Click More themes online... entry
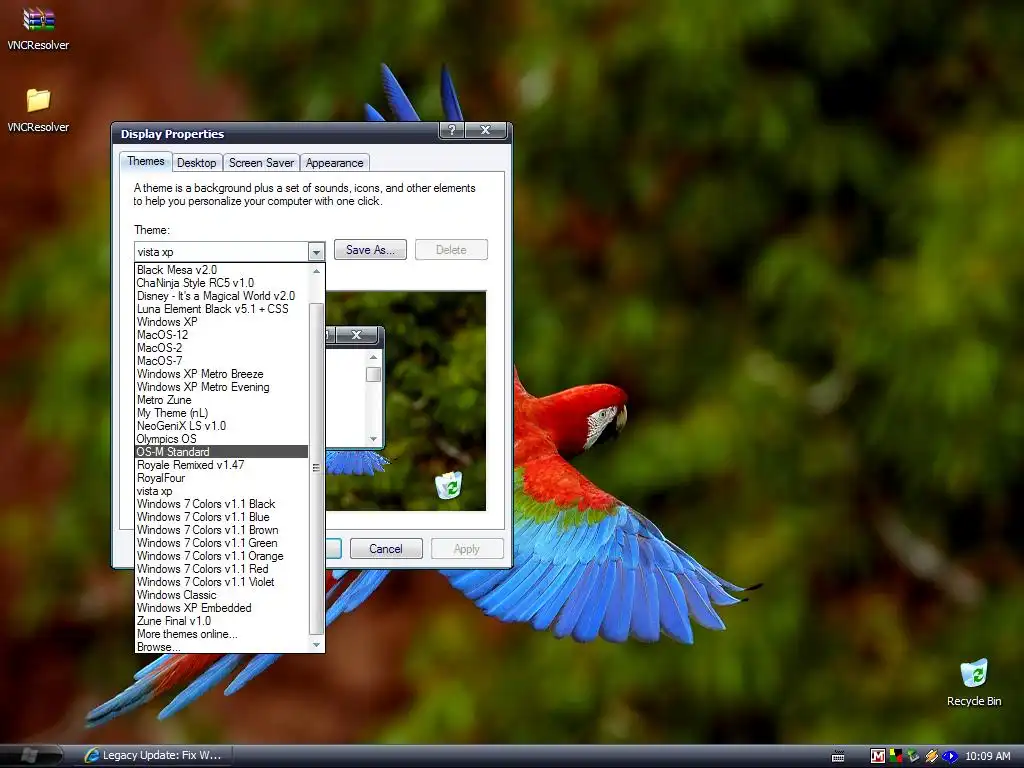This screenshot has height=768, width=1024. click(x=221, y=634)
